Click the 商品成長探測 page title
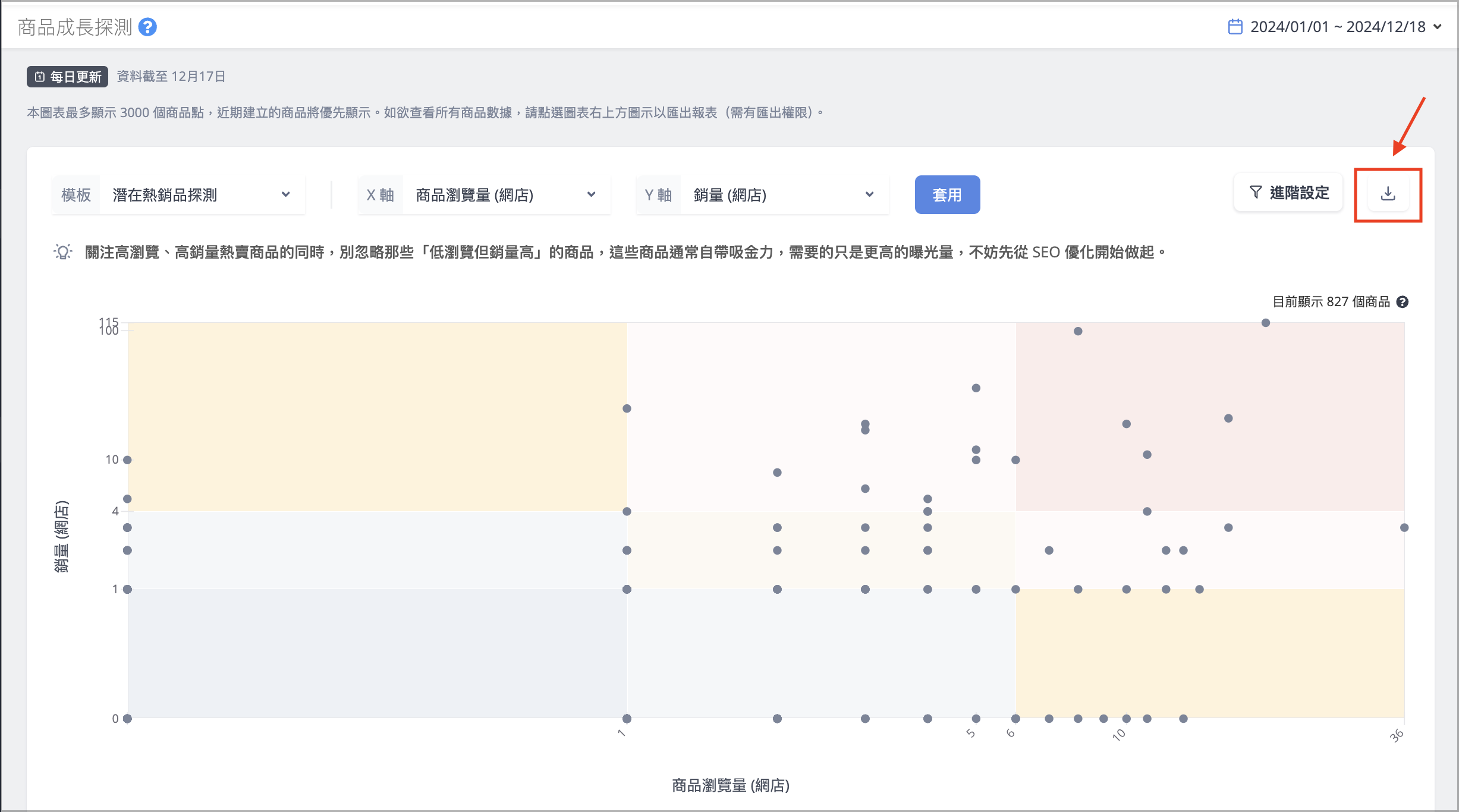 tap(75, 27)
